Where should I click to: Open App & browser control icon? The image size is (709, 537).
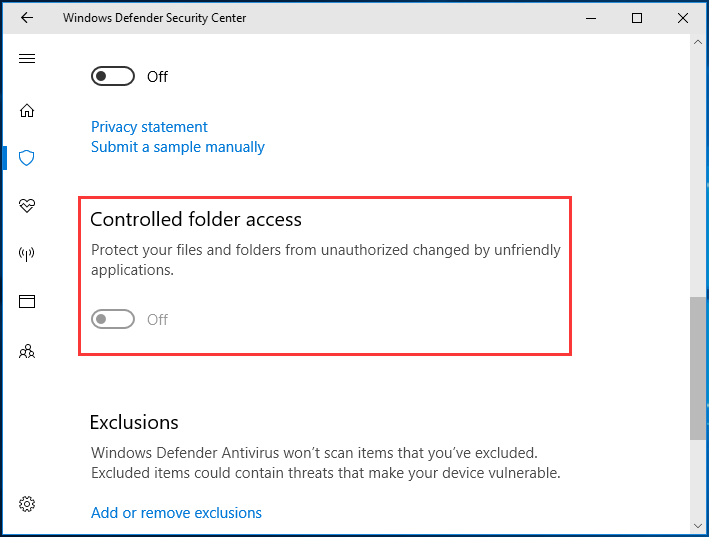[27, 302]
